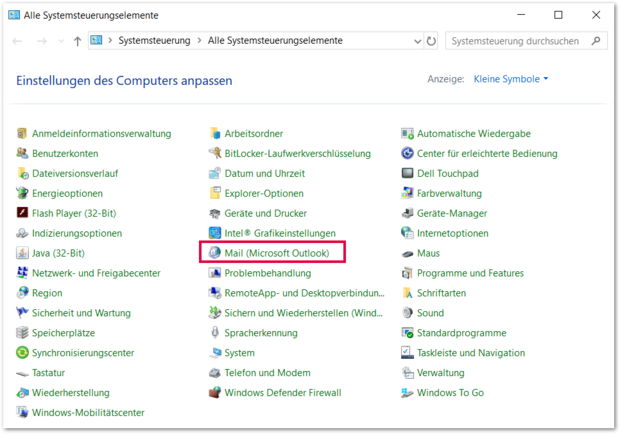Click the Flash Player (32-Bit) icon
The width and height of the screenshot is (620, 434).
click(23, 213)
